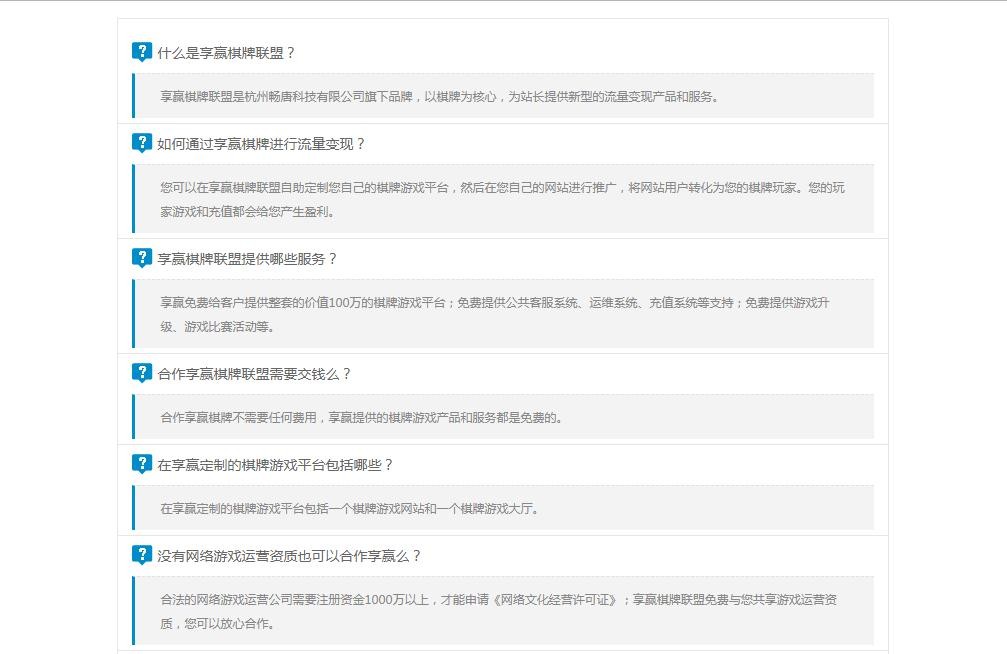Select the question 什么是享赢棋牌联盟？
This screenshot has width=1007, height=654.
point(226,53)
